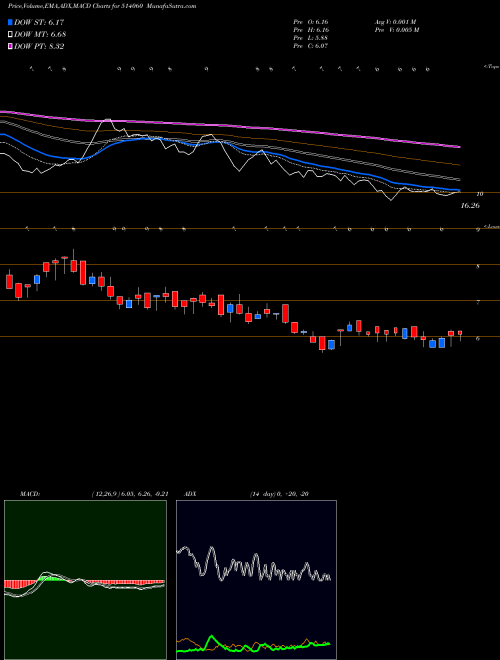
Task: Click the magenta DOW PT legend swatch
Action: (x=10, y=46)
